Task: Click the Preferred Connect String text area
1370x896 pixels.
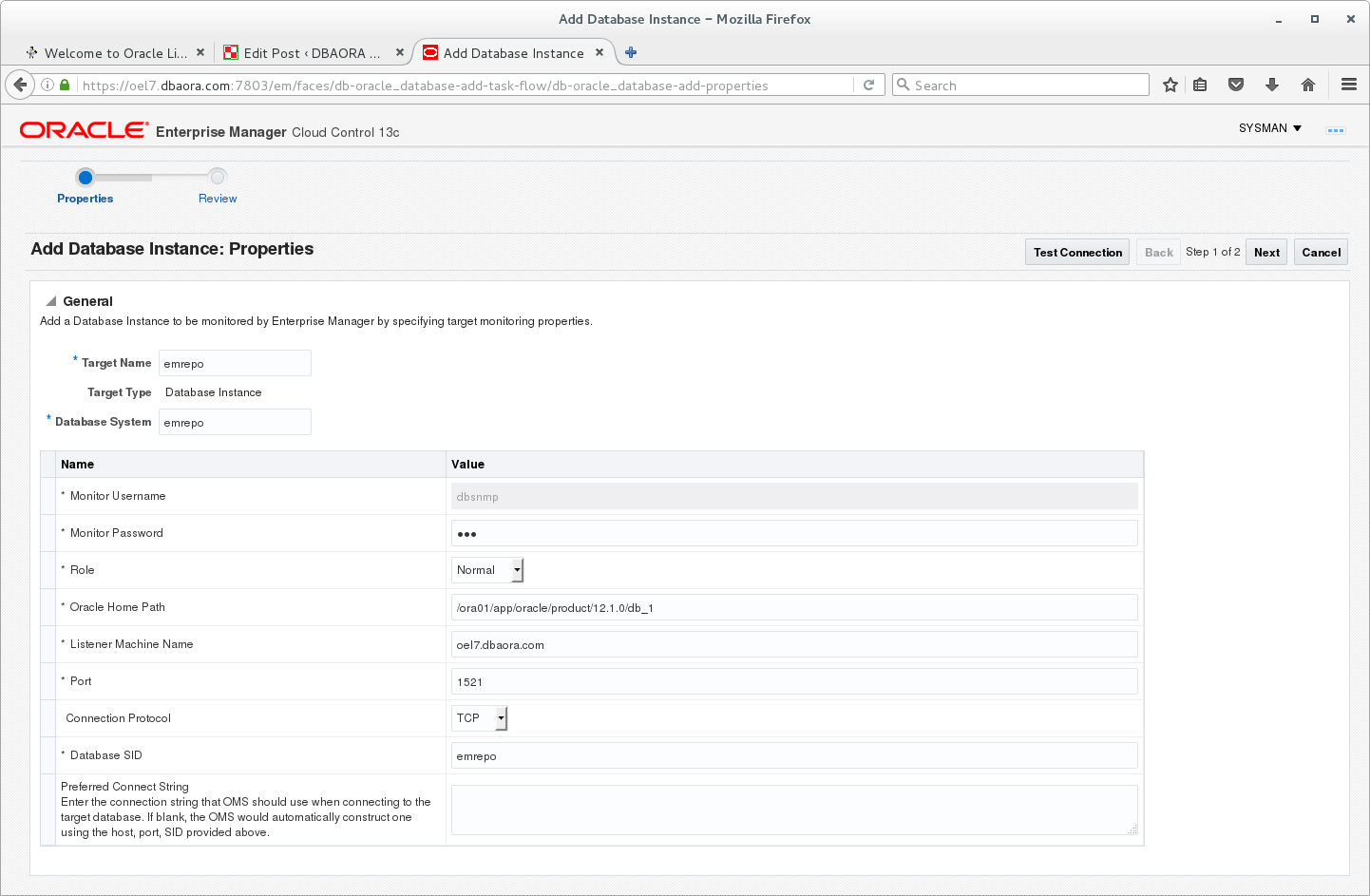Action: pyautogui.click(x=794, y=810)
